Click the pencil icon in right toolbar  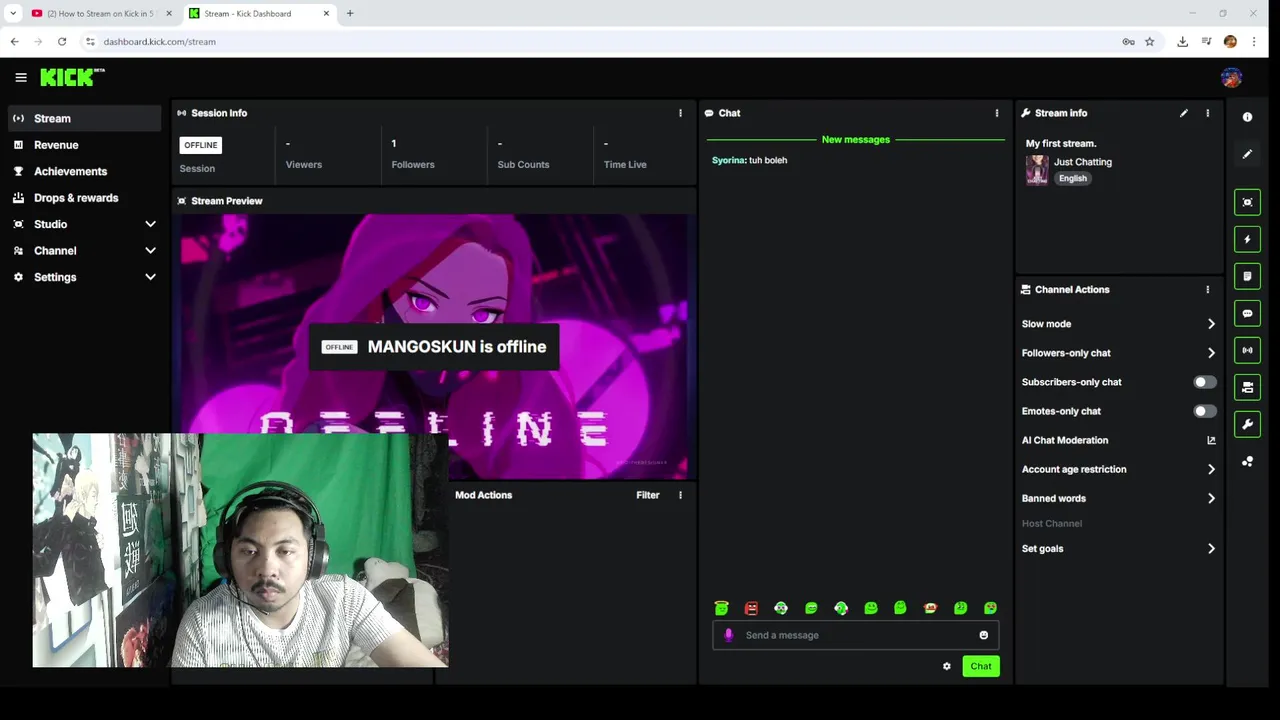pos(1247,154)
